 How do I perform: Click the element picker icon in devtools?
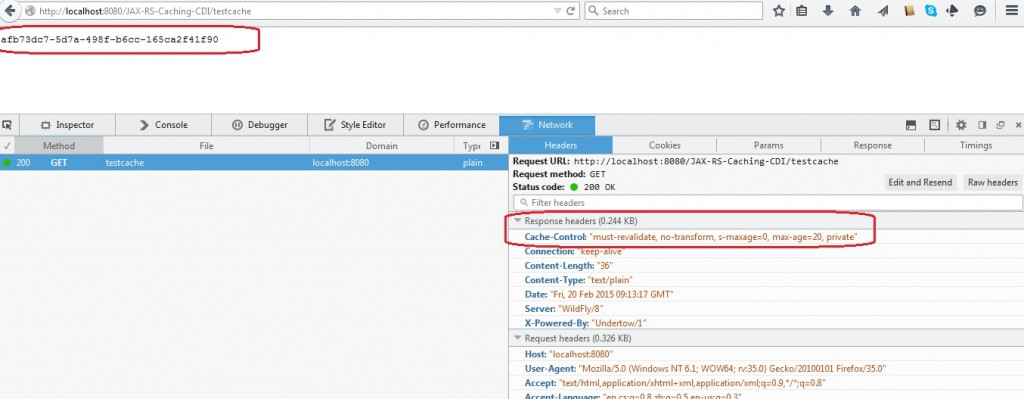point(8,125)
